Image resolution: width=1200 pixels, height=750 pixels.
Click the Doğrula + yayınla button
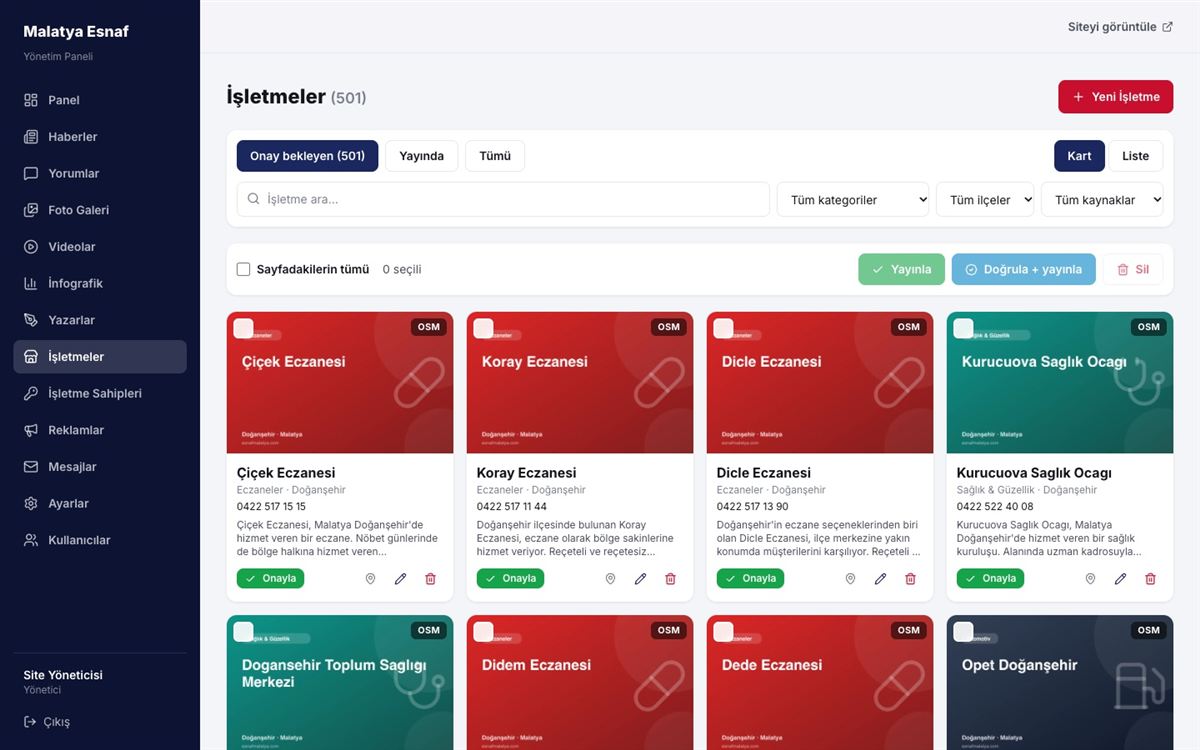coord(1024,269)
